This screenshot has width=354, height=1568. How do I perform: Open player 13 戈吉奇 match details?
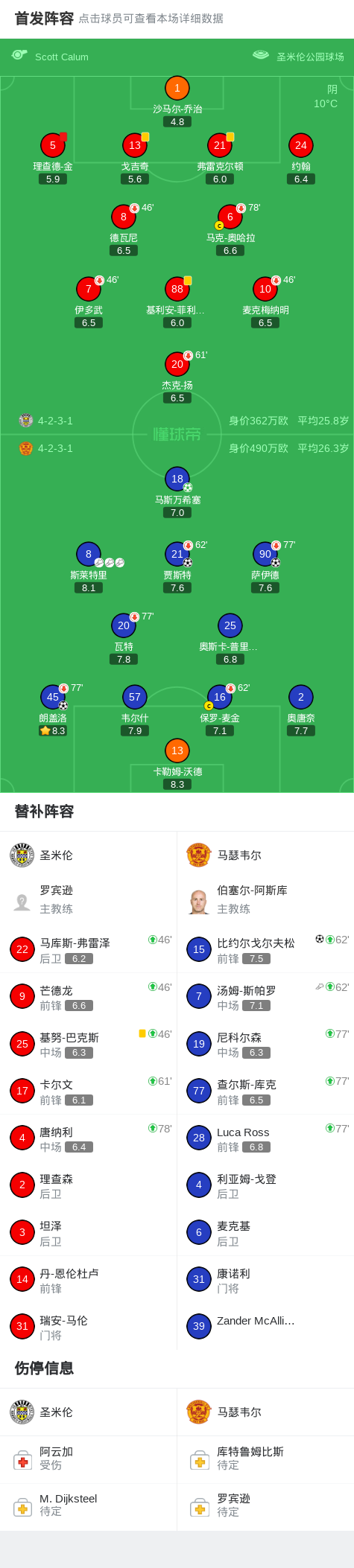click(135, 145)
